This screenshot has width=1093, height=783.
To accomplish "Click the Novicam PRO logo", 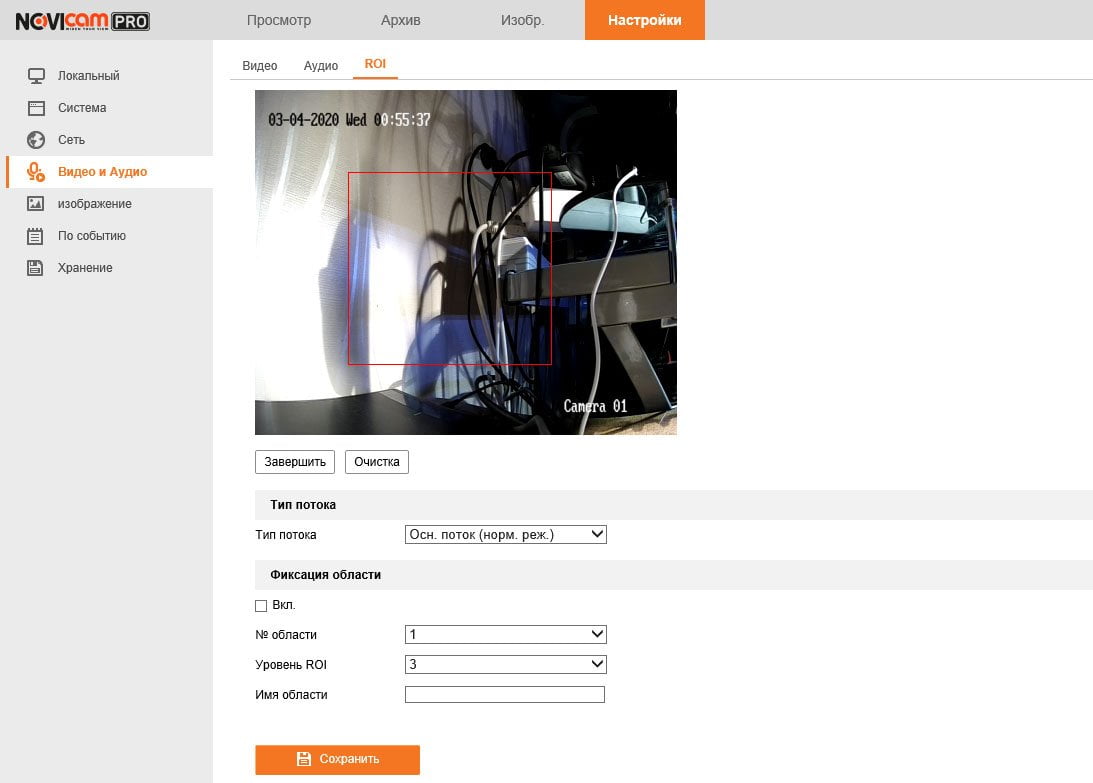I will tap(83, 21).
